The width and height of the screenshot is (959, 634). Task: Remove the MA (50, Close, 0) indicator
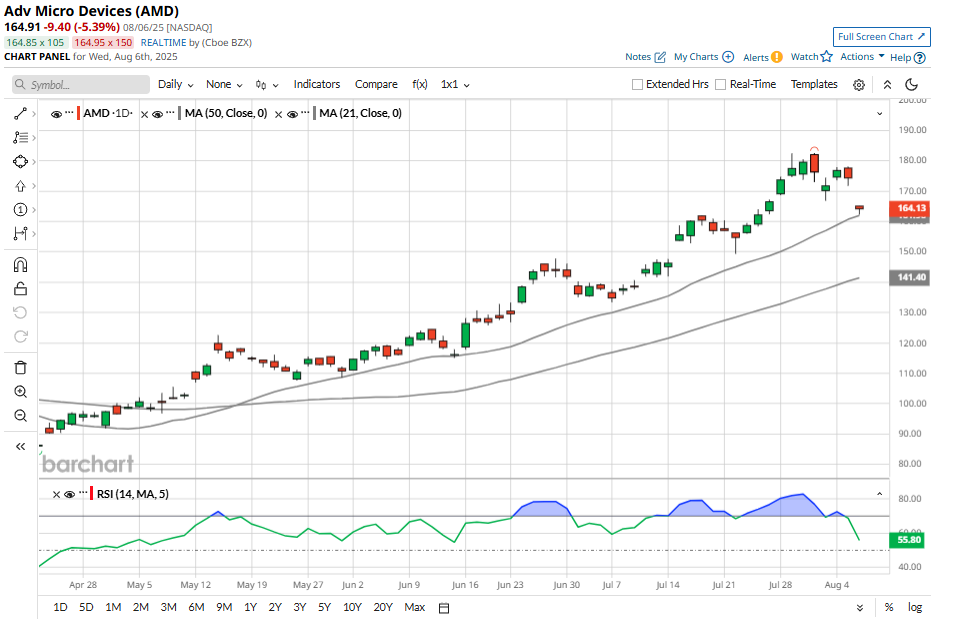coord(144,114)
